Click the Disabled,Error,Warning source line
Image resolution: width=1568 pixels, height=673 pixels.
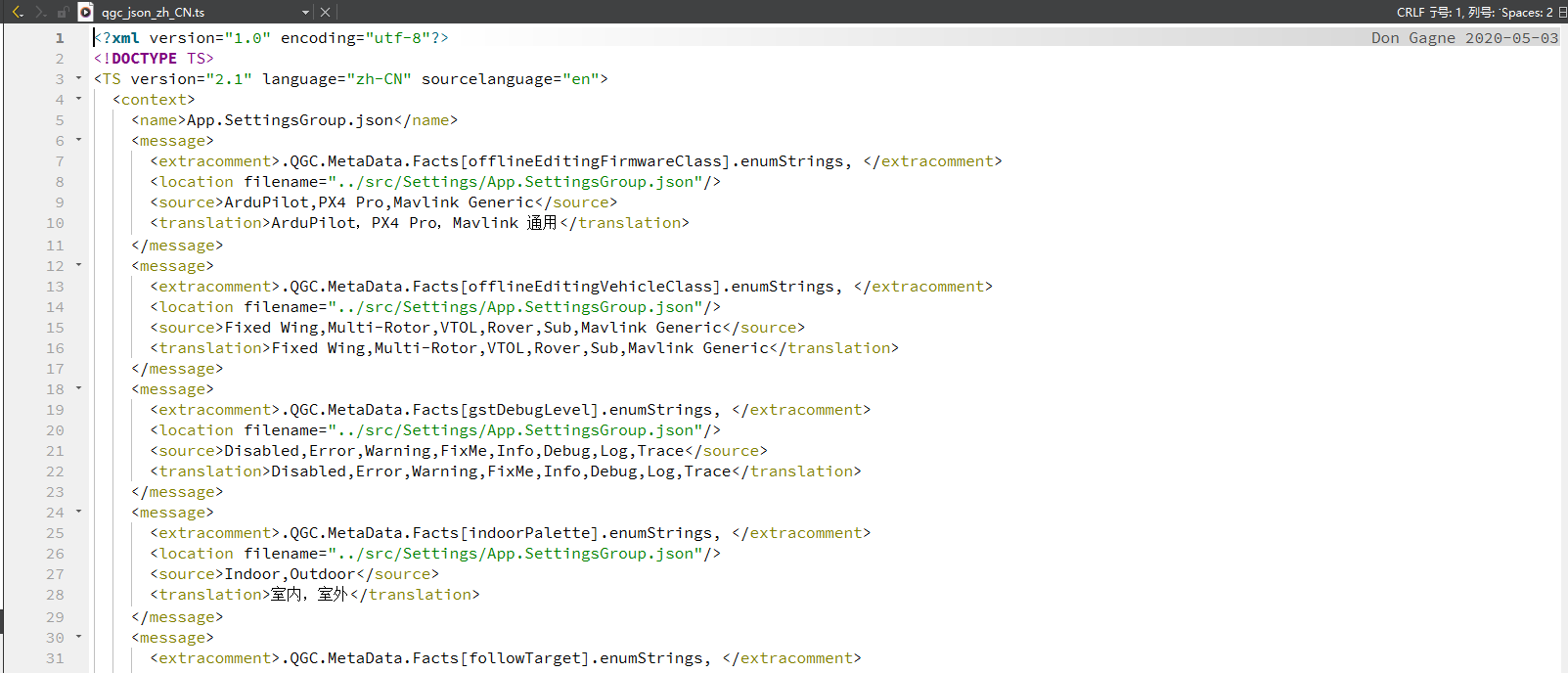coord(459,451)
